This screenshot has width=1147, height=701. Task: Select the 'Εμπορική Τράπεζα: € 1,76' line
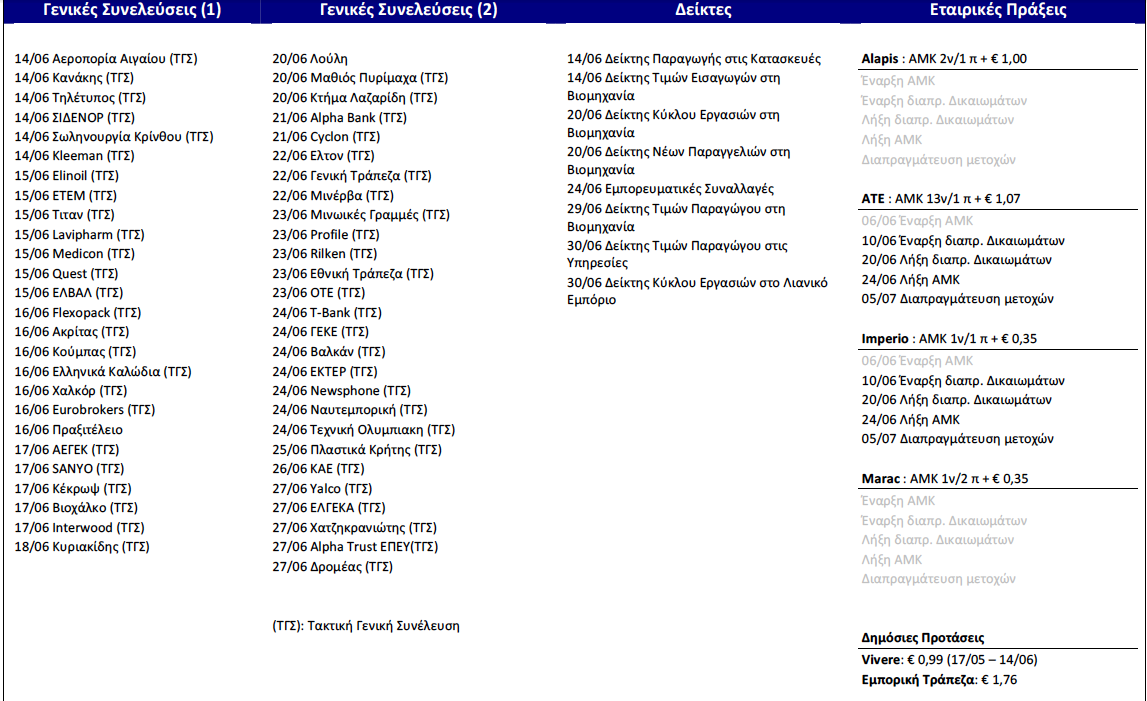click(x=939, y=680)
